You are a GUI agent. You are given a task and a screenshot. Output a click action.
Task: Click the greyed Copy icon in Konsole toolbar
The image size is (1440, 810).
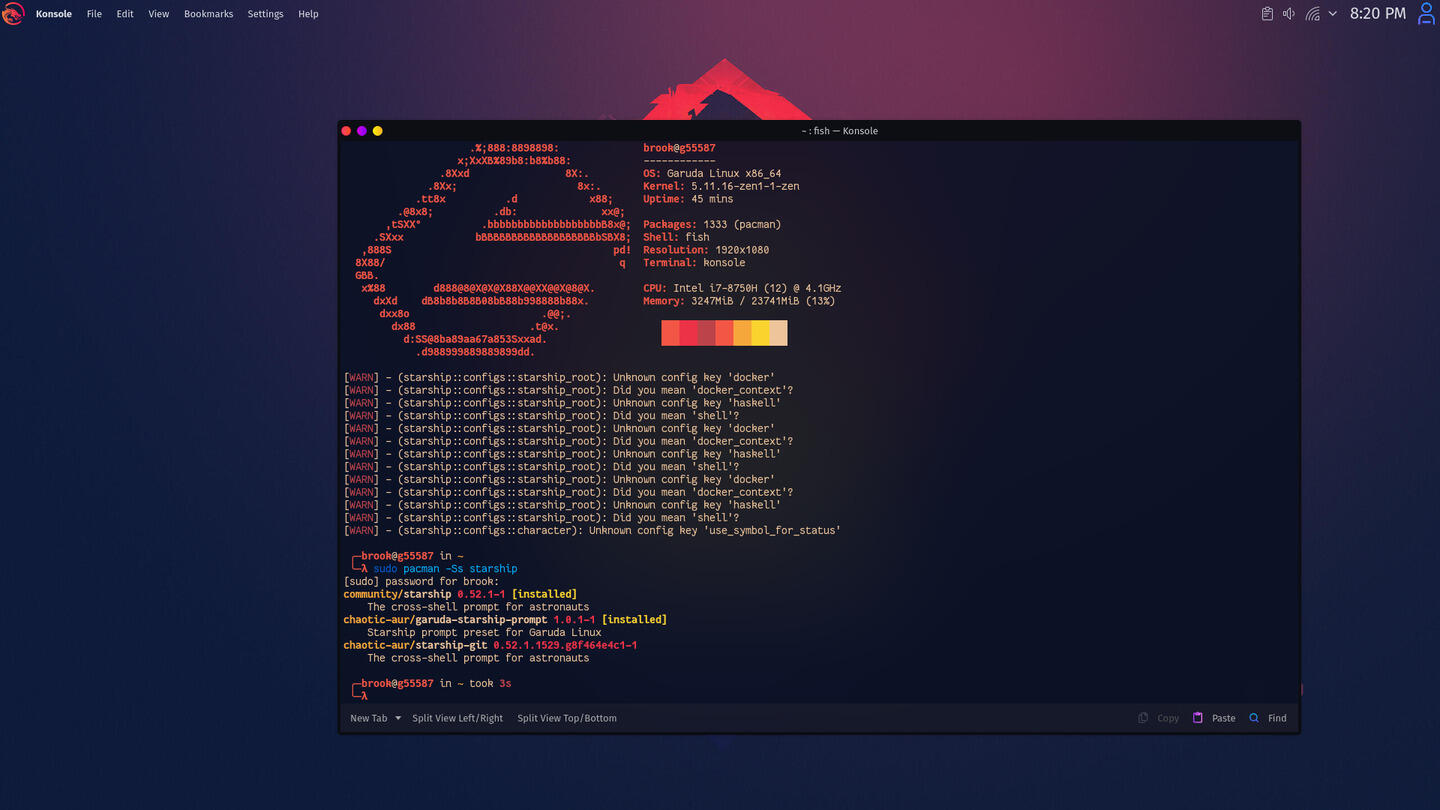tap(1143, 718)
